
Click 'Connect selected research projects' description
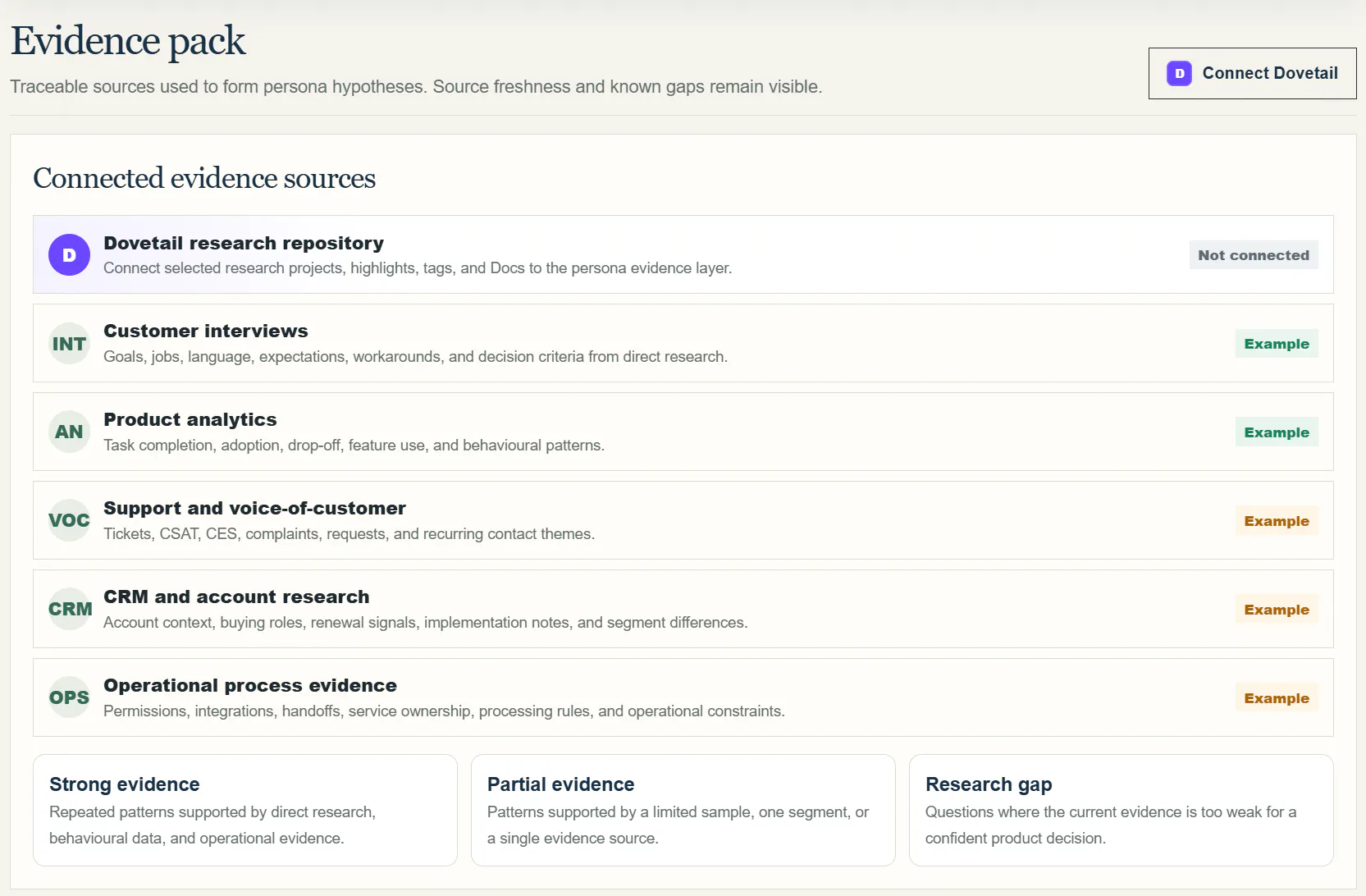coord(418,268)
